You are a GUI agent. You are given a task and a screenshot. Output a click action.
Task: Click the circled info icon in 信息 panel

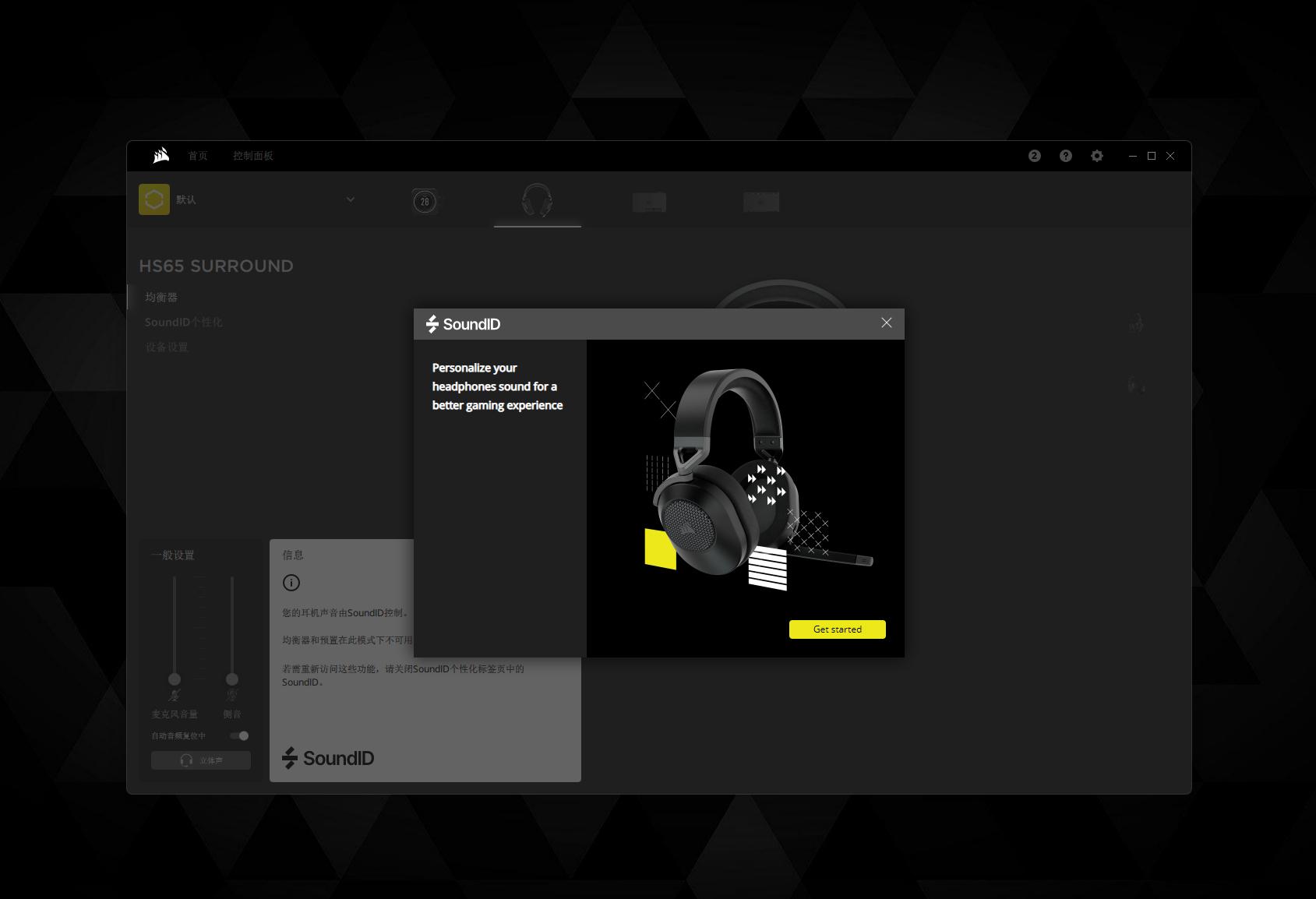coord(291,583)
